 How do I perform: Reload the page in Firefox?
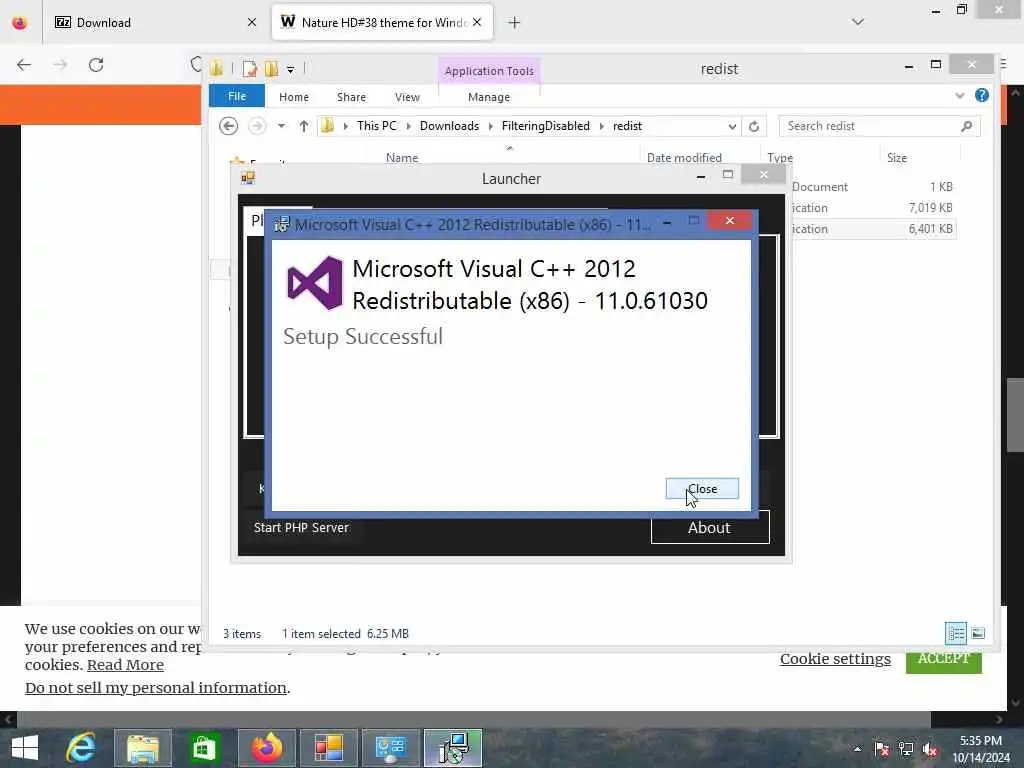click(96, 65)
